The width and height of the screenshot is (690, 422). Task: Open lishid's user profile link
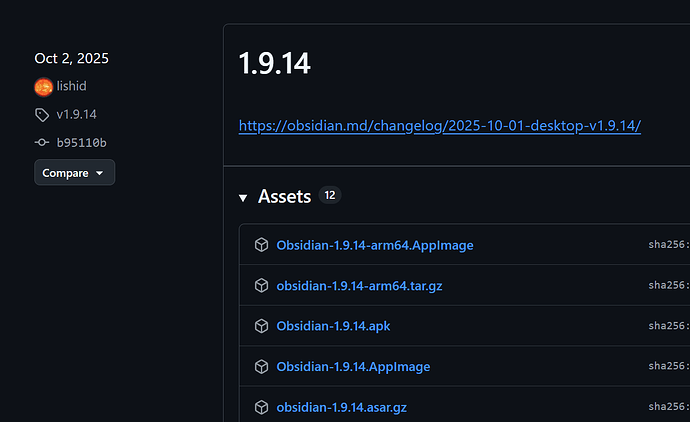(71, 87)
